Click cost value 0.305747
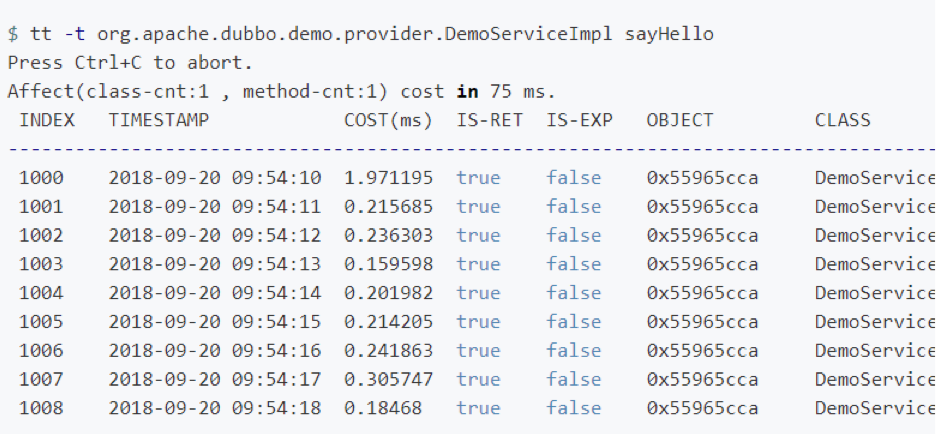This screenshot has height=434, width=938. pyautogui.click(x=388, y=380)
